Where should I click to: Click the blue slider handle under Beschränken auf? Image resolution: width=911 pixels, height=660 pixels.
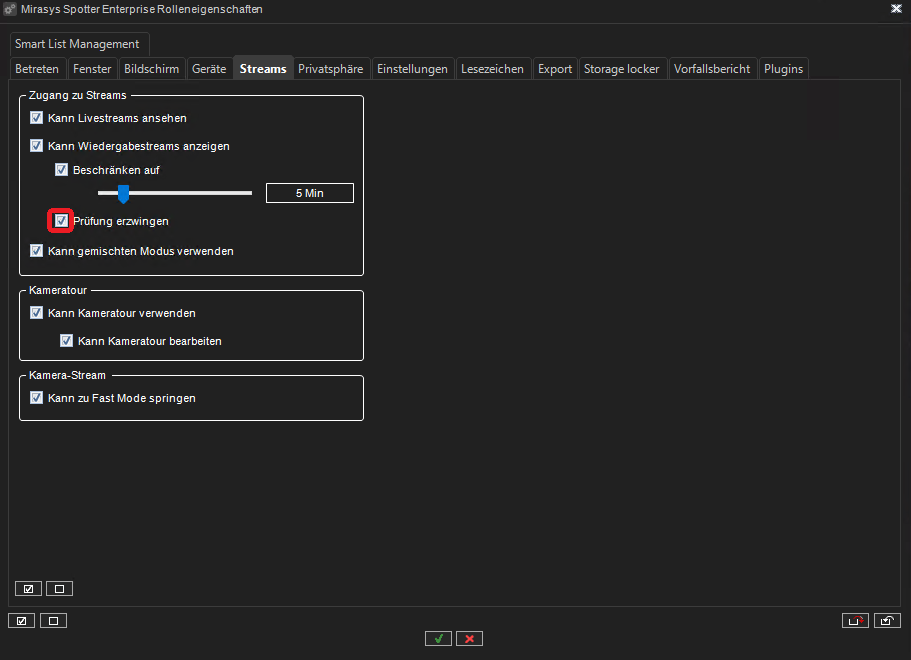click(x=123, y=194)
